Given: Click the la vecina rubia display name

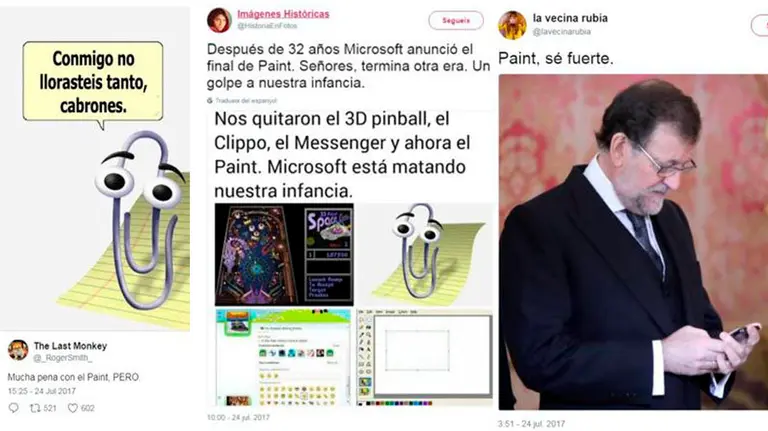Looking at the screenshot, I should tap(570, 18).
